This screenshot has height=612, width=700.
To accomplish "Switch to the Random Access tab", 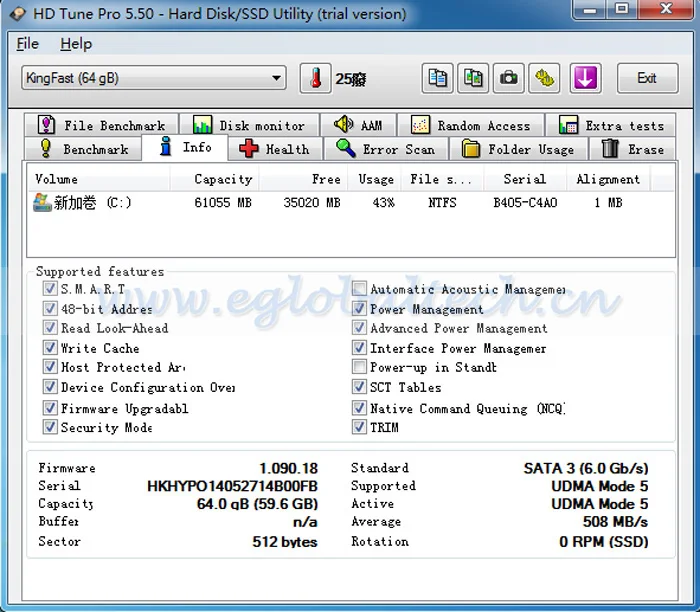I will click(x=471, y=125).
